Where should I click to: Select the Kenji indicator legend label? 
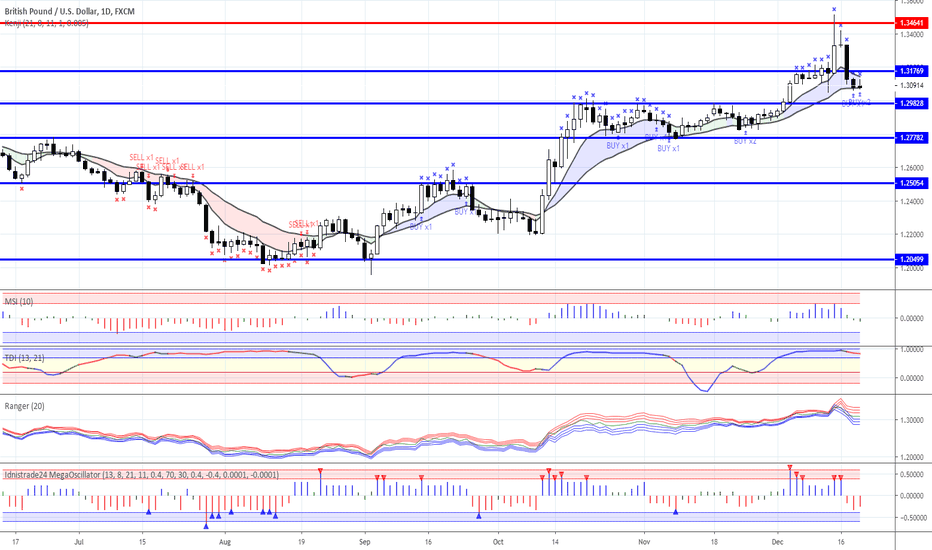tap(45, 22)
